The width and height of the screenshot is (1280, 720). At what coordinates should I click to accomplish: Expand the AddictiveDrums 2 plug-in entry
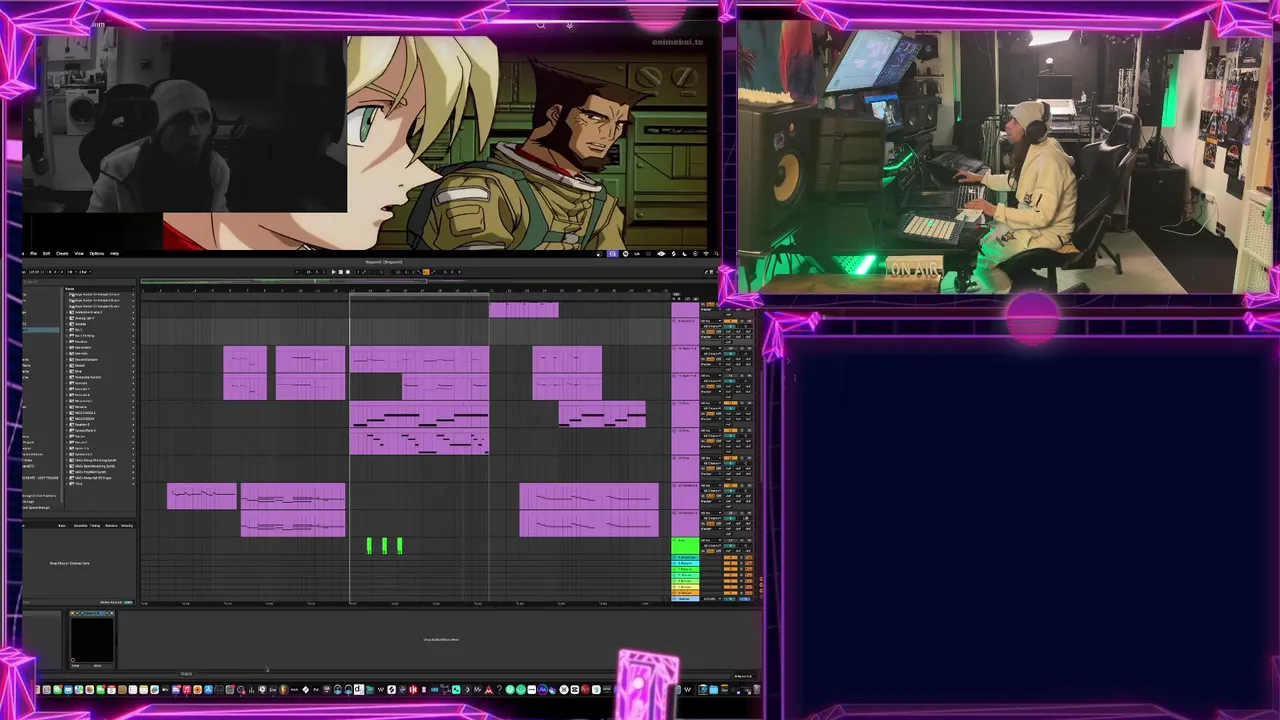coord(67,312)
